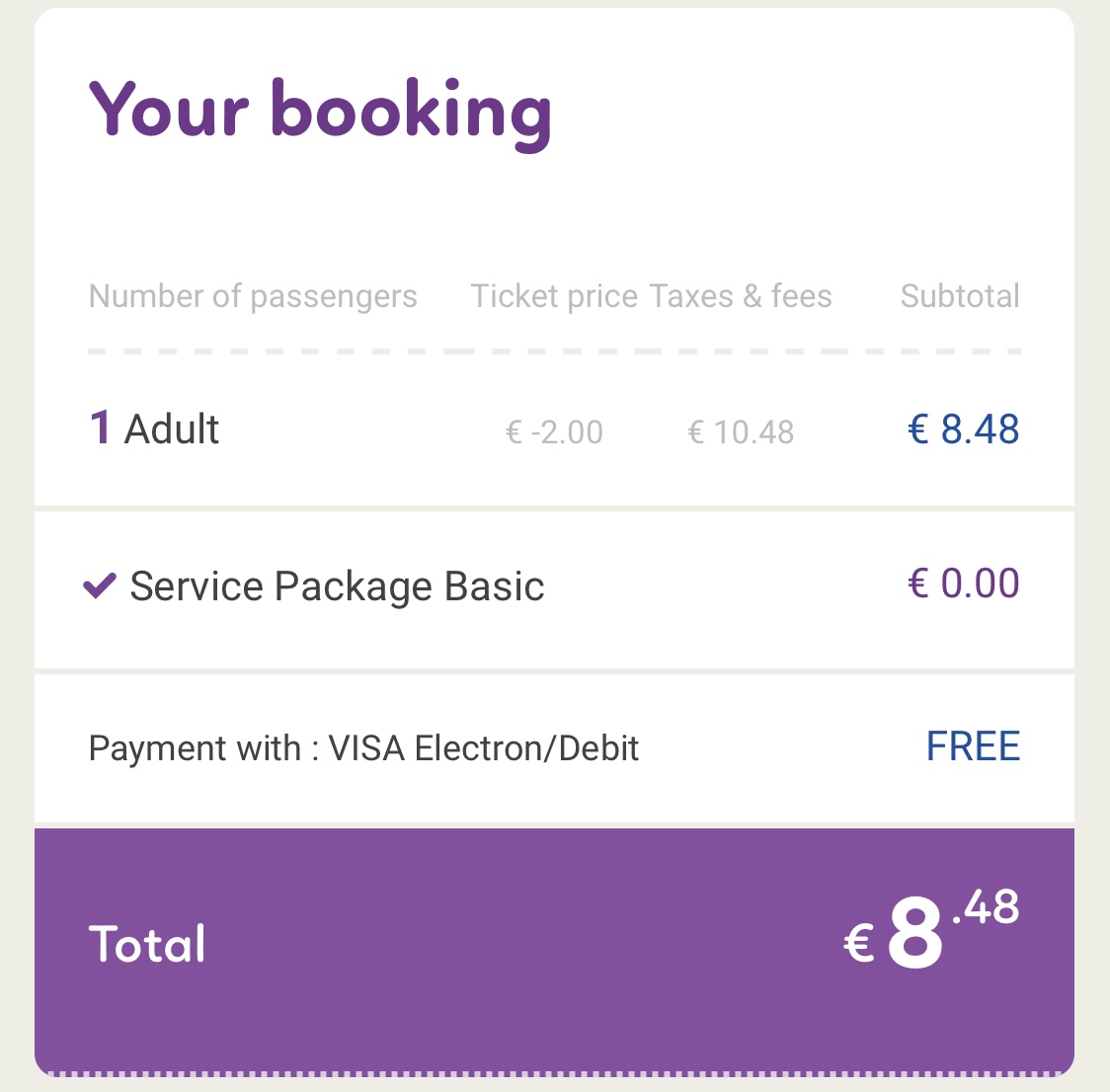
Task: Click the perforated bottom edge of total bar
Action: 554,1073
